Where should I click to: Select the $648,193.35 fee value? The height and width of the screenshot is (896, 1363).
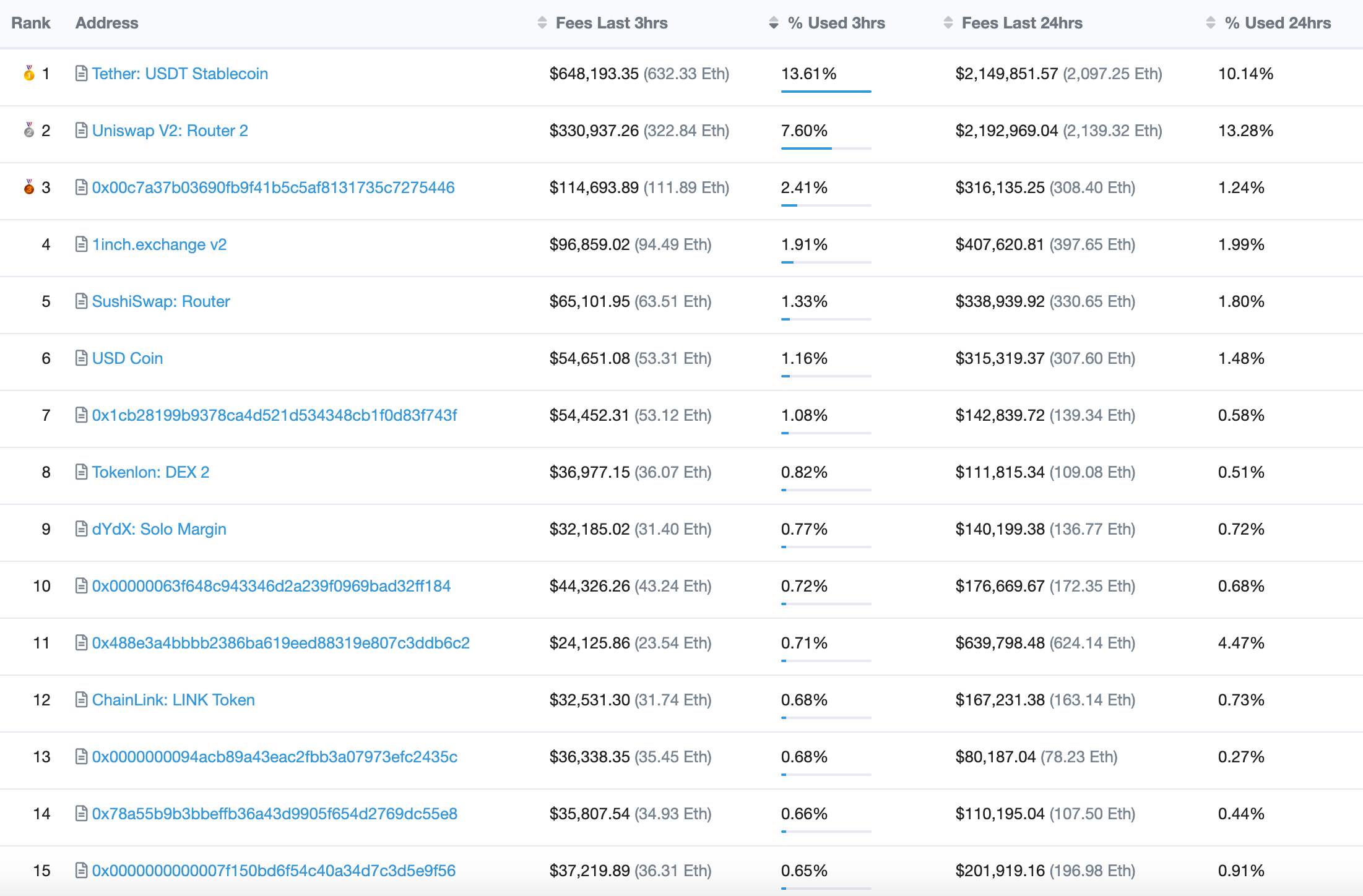coord(594,74)
